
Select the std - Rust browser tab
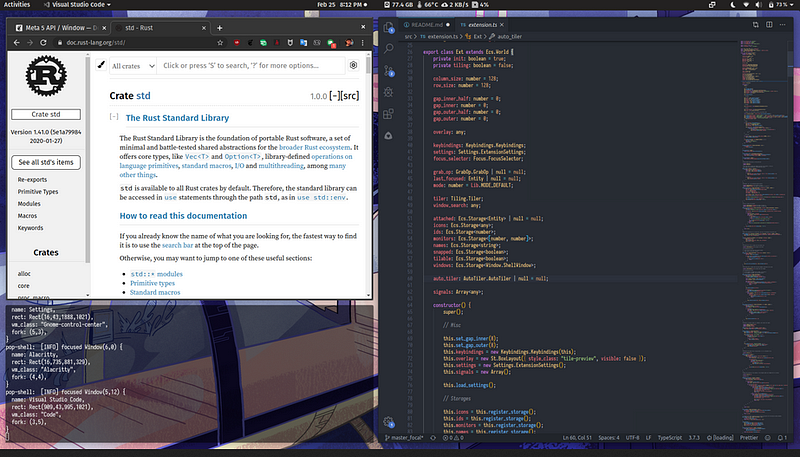[160, 28]
